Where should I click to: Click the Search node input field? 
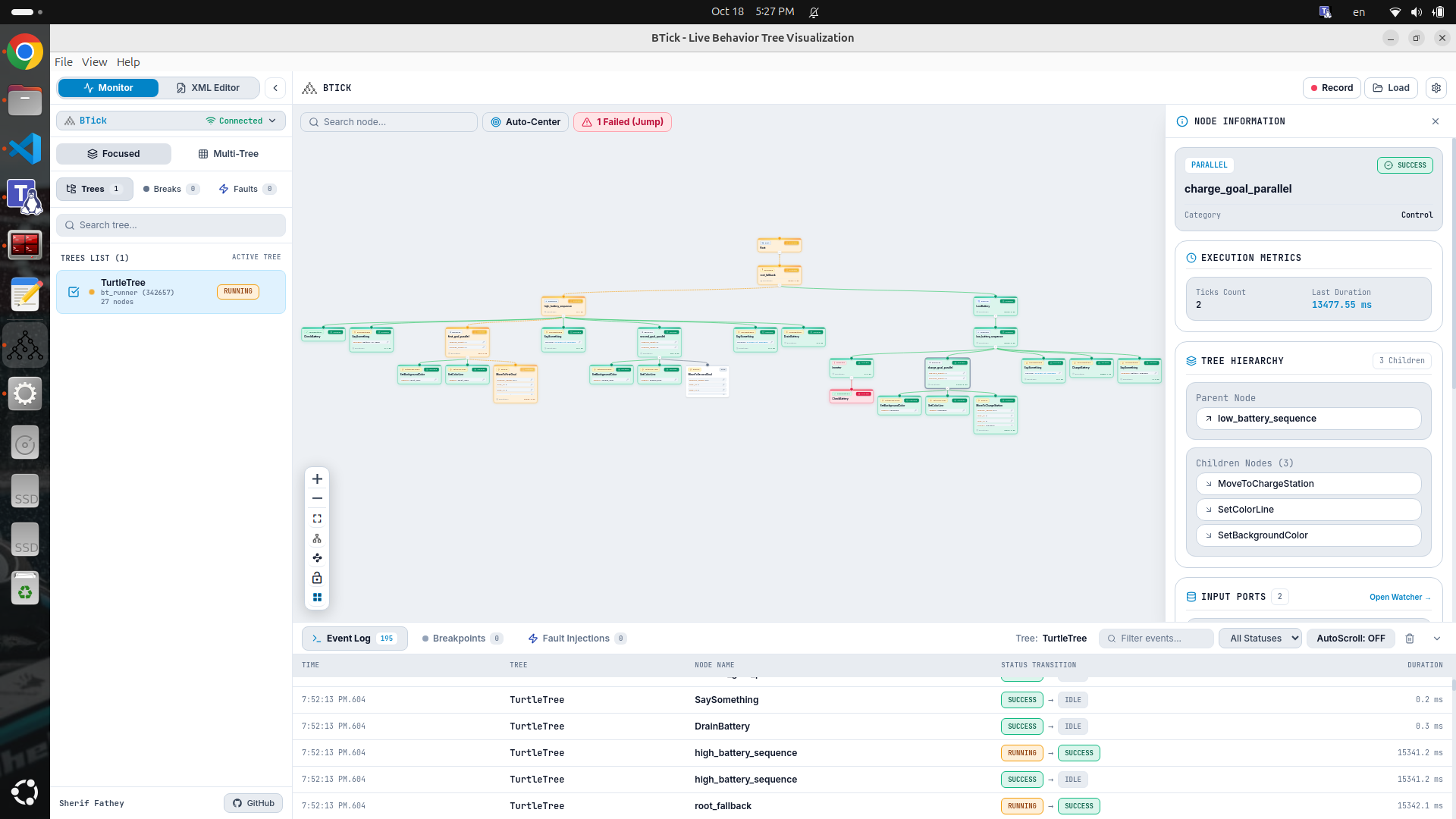389,122
